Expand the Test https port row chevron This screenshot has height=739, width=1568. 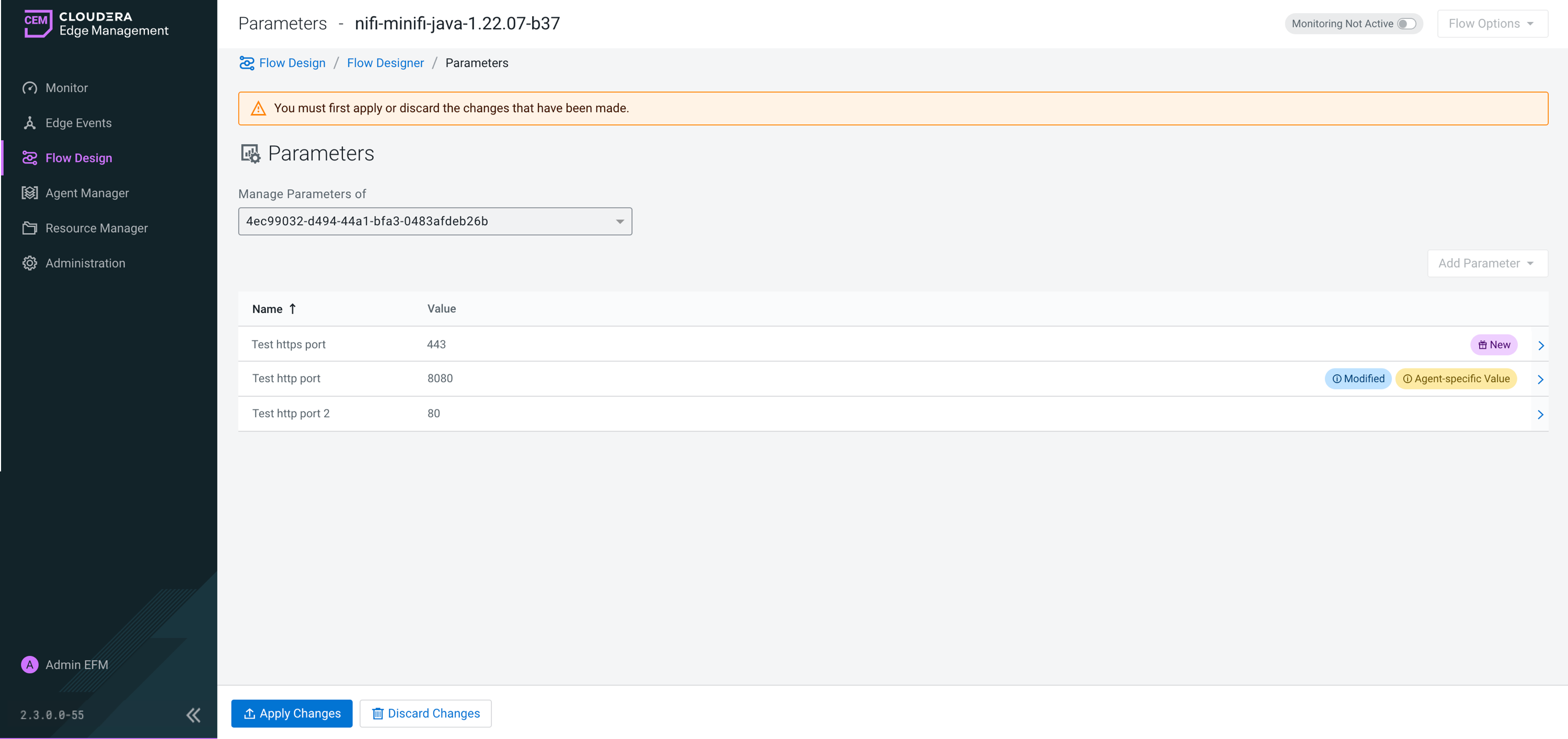(1541, 346)
